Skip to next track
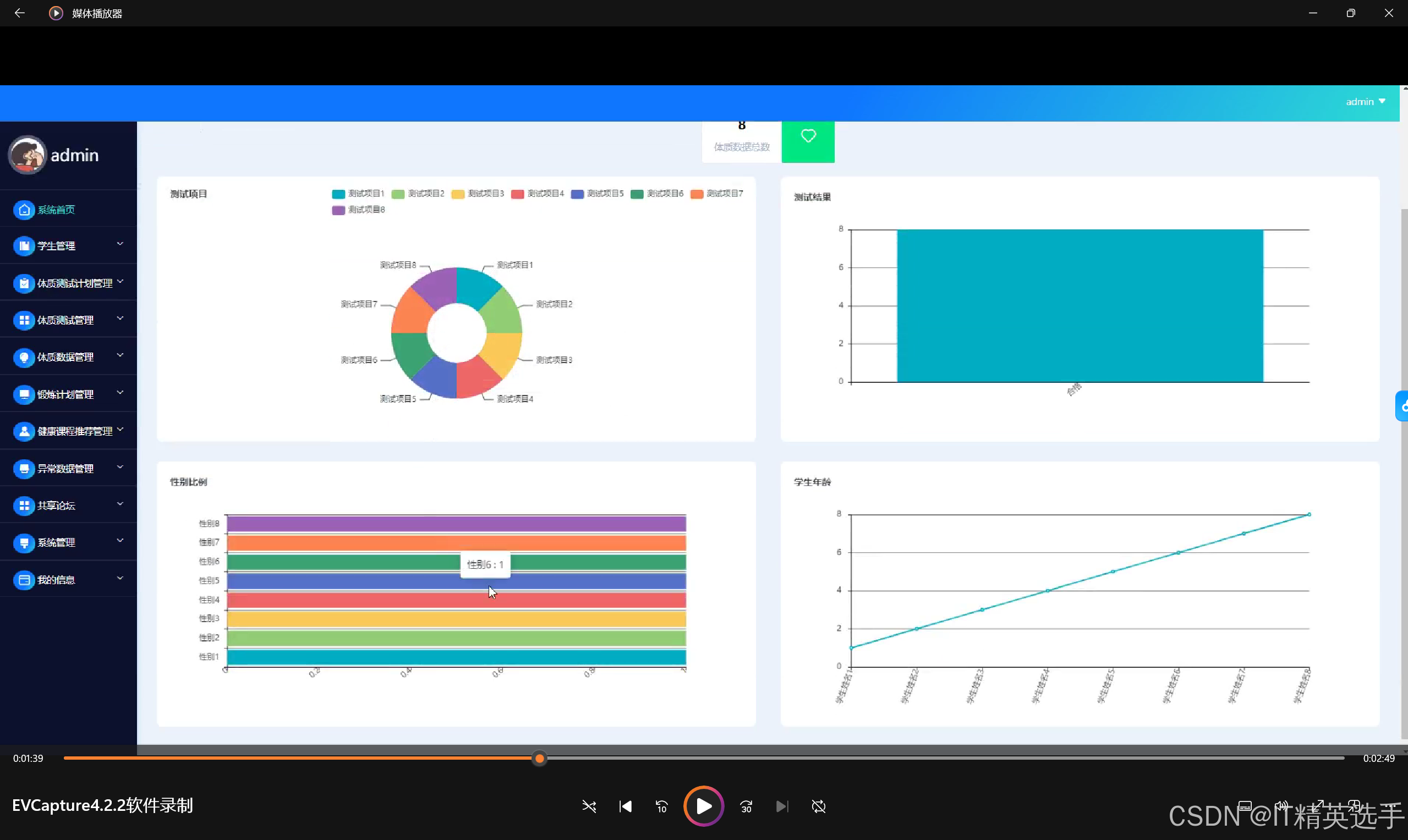Viewport: 1408px width, 840px height. pos(782,806)
